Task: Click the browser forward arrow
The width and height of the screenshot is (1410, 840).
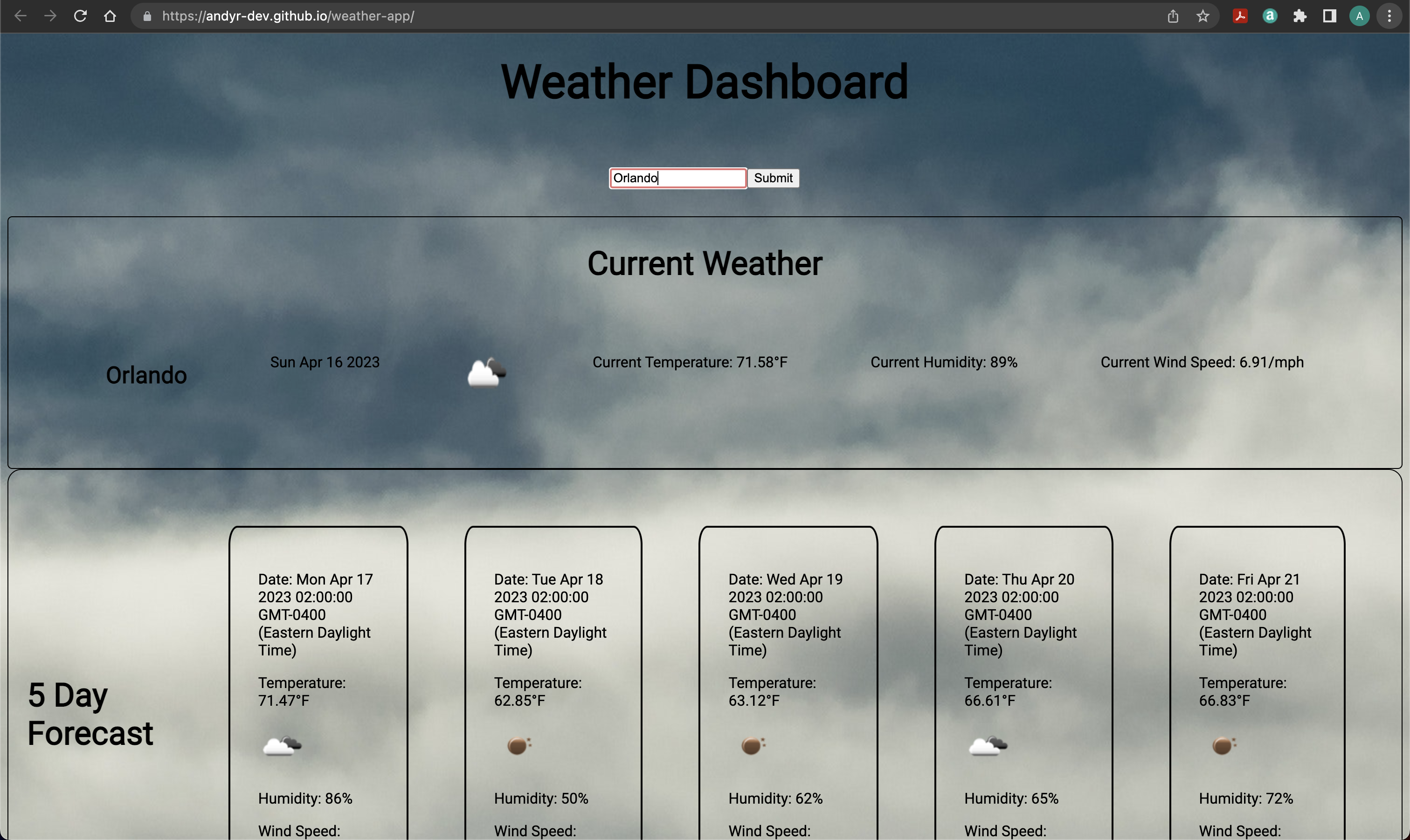Action: tap(50, 16)
